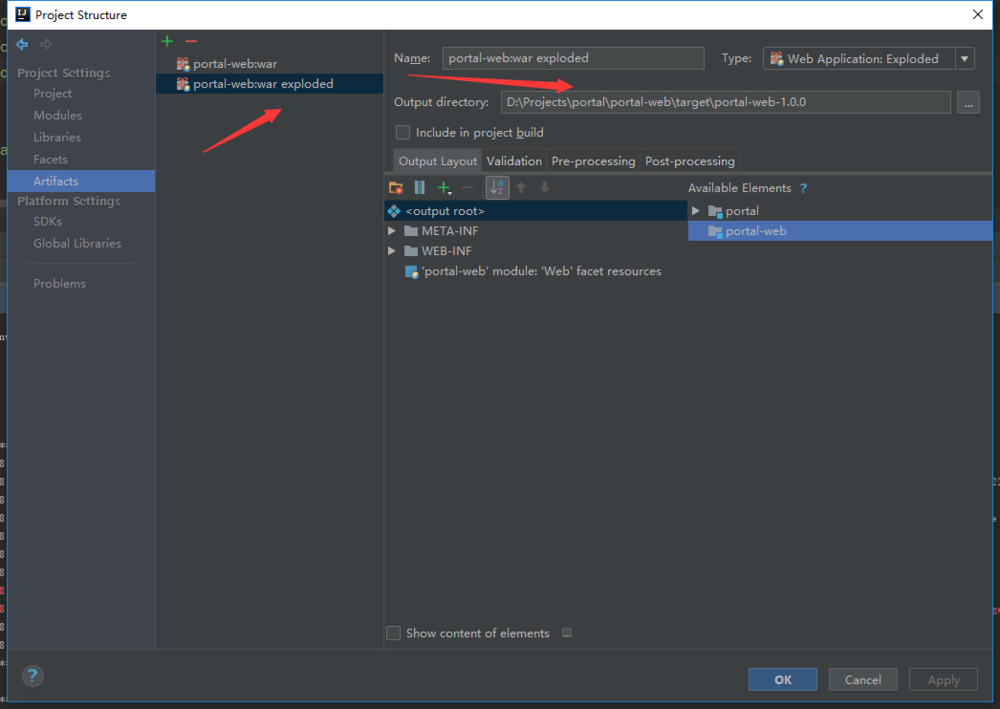The height and width of the screenshot is (709, 1000).
Task: Expand the portal available element
Action: click(x=696, y=210)
